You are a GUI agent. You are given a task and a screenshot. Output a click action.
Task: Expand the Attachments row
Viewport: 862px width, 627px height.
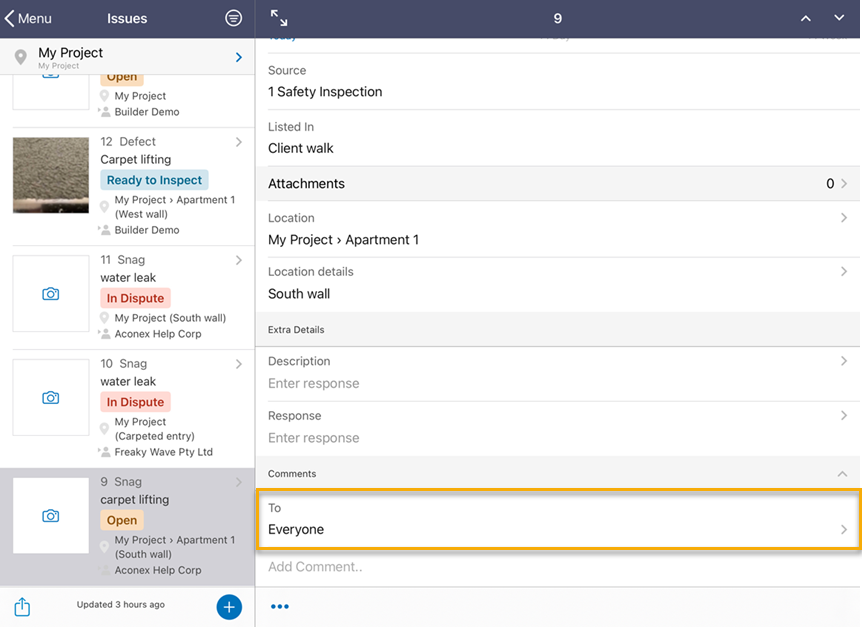(557, 184)
